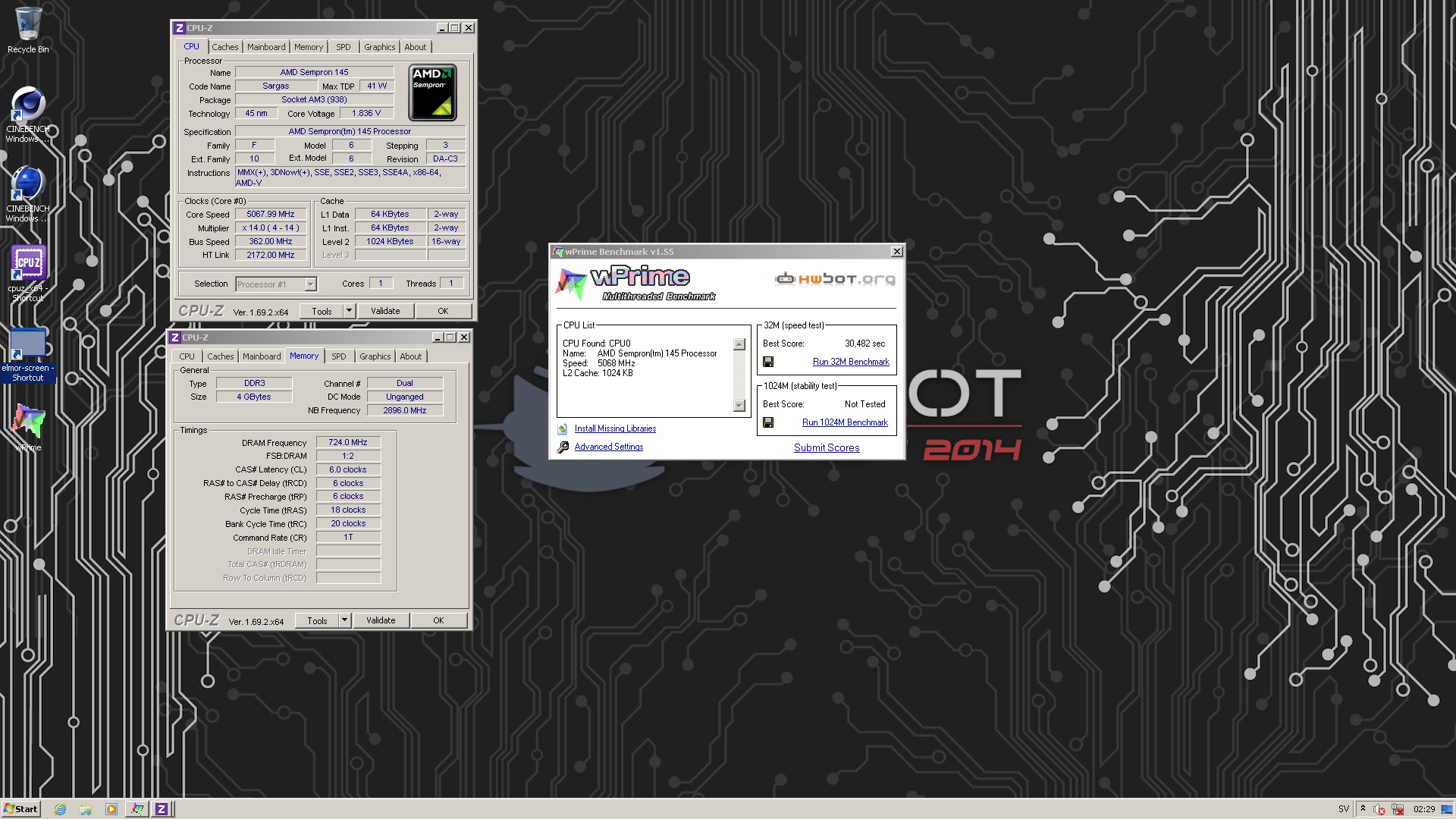Open Graphics tab in upper CPU-Z
The image size is (1456, 819).
379,47
